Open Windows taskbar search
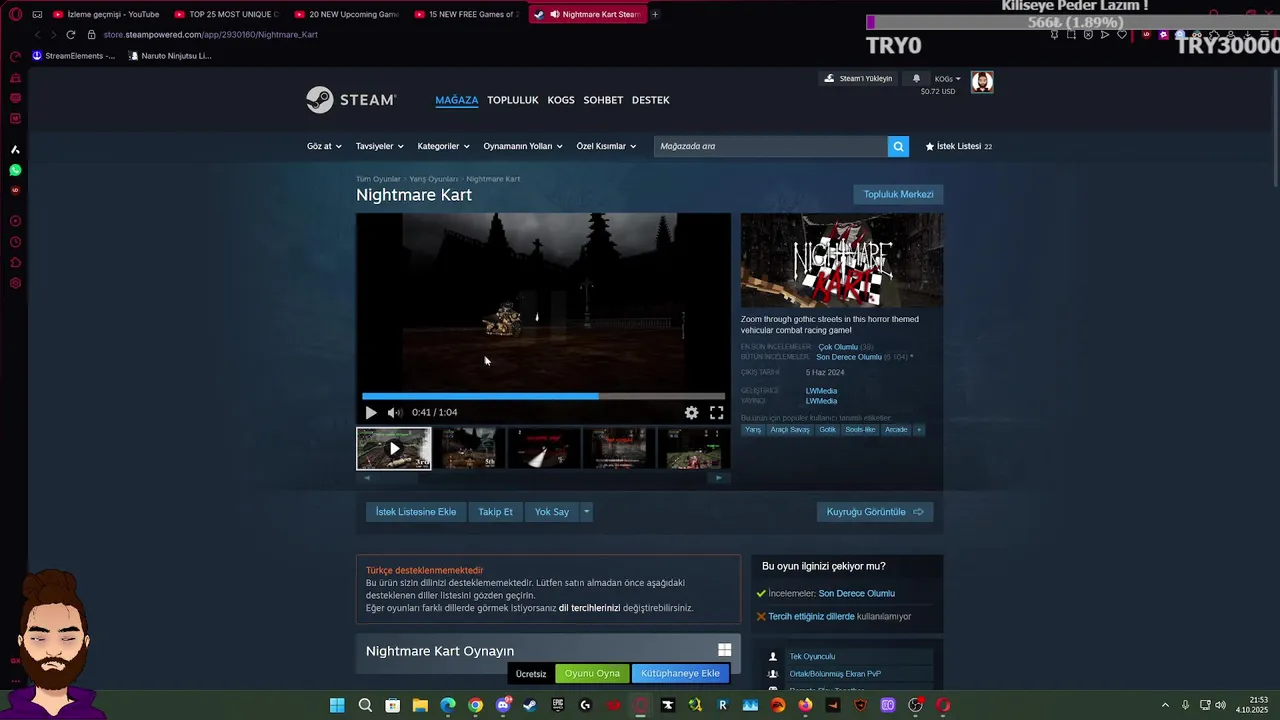The width and height of the screenshot is (1280, 720). (x=365, y=705)
